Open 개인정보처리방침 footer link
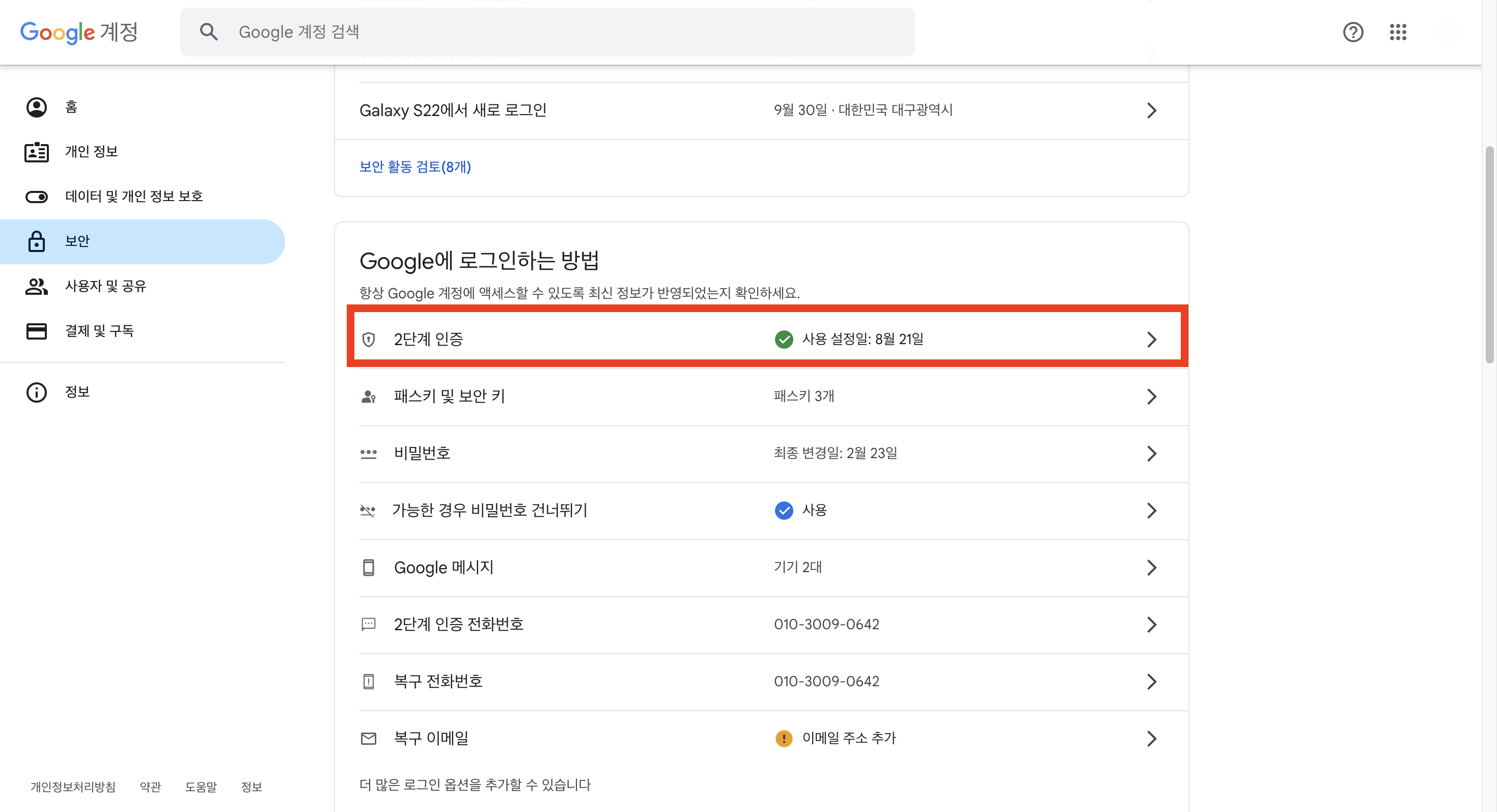1497x812 pixels. (73, 787)
